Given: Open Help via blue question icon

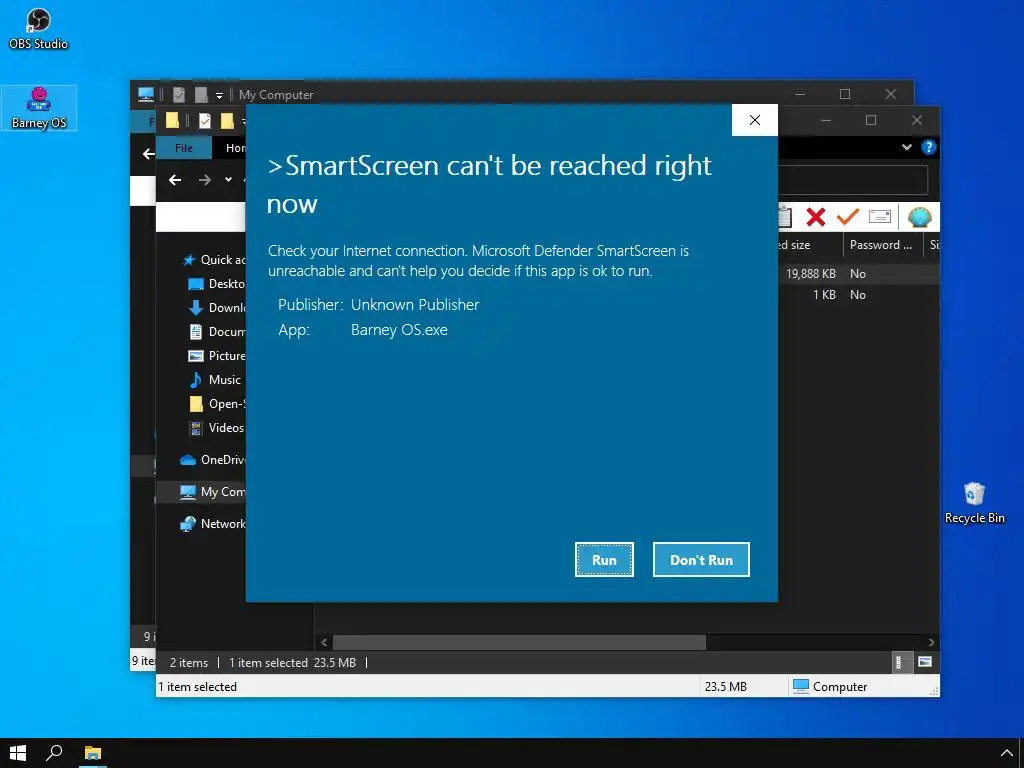Looking at the screenshot, I should coord(928,147).
